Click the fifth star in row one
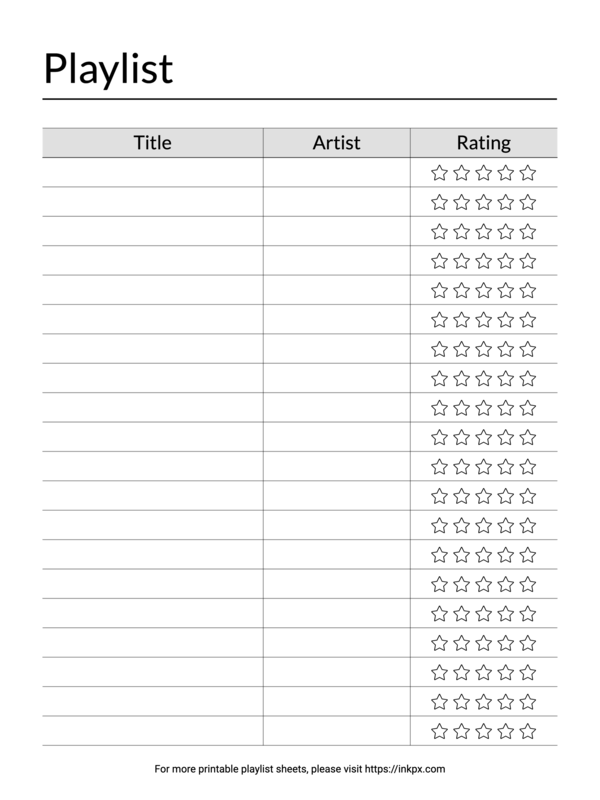The width and height of the screenshot is (600, 800). tap(528, 172)
